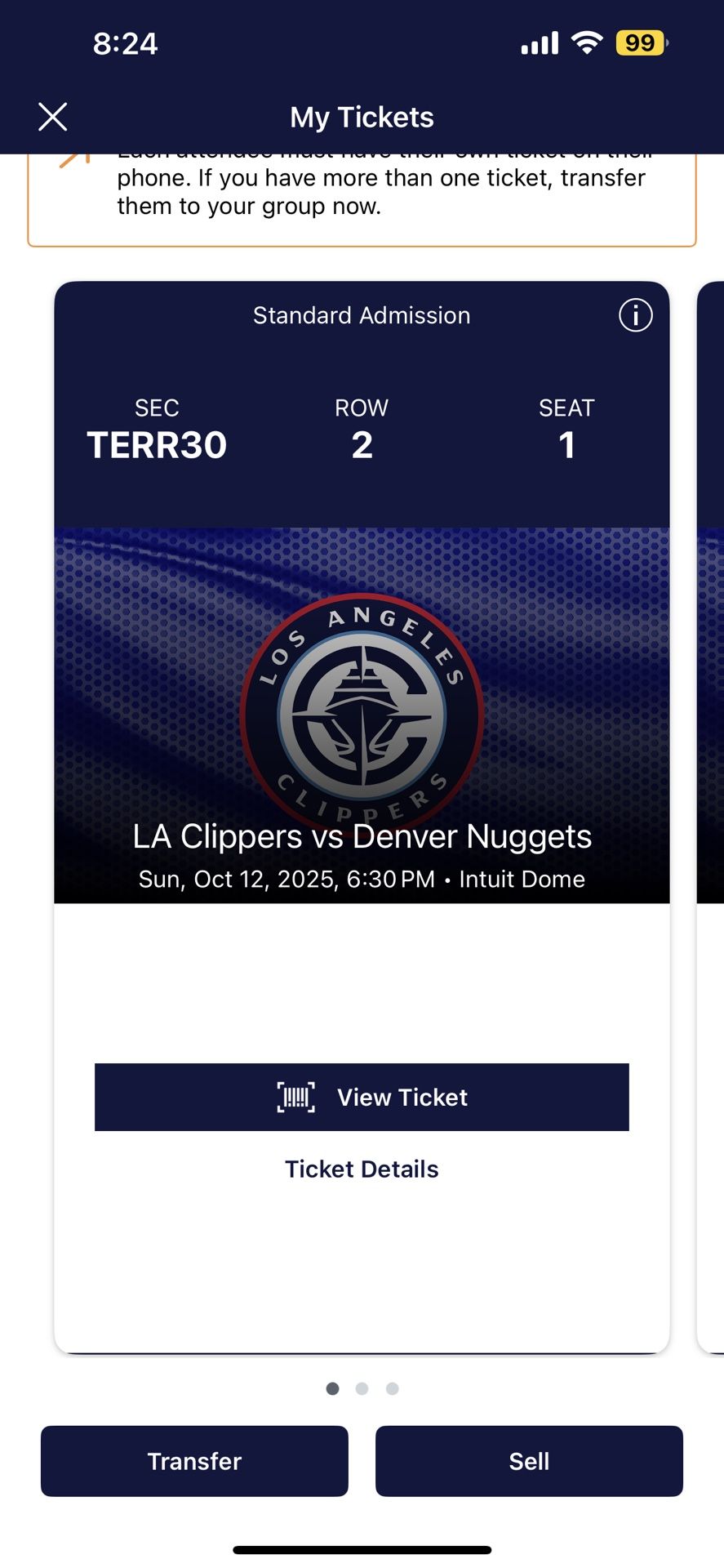Go to third ticket page dot
This screenshot has height=1568, width=724.
coord(393,1388)
